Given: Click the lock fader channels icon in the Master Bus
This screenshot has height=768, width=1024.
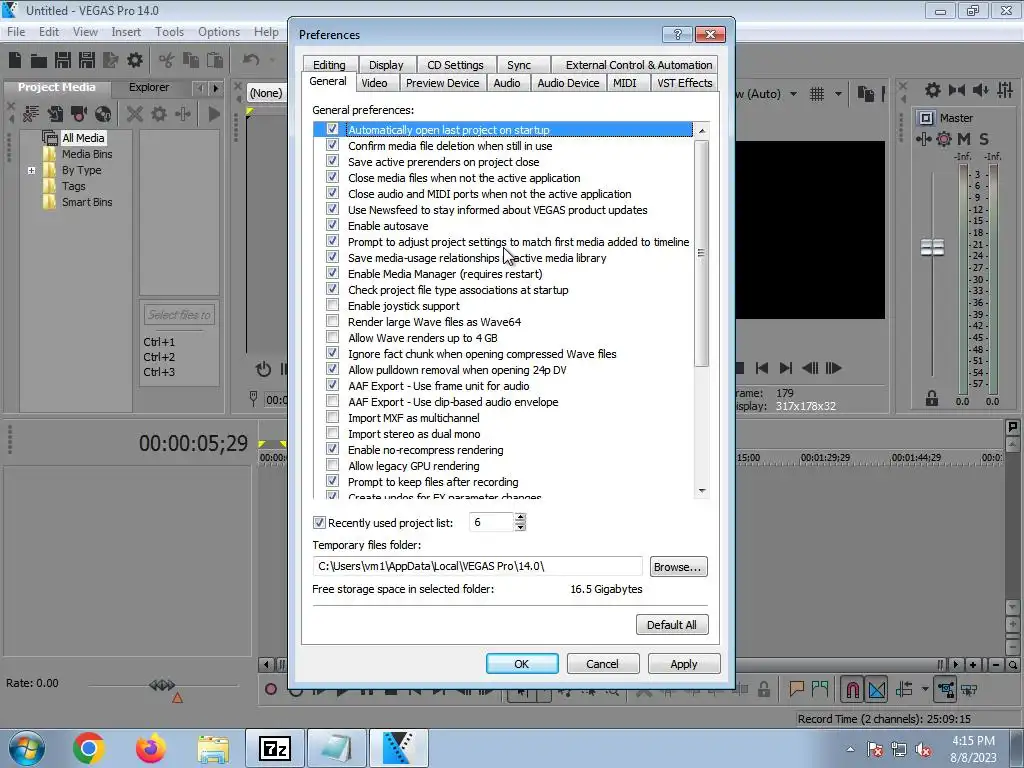Looking at the screenshot, I should [932, 398].
